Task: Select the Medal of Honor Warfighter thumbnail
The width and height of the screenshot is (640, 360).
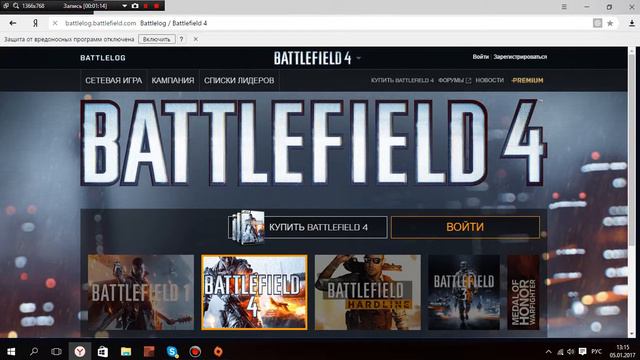Action: point(523,292)
